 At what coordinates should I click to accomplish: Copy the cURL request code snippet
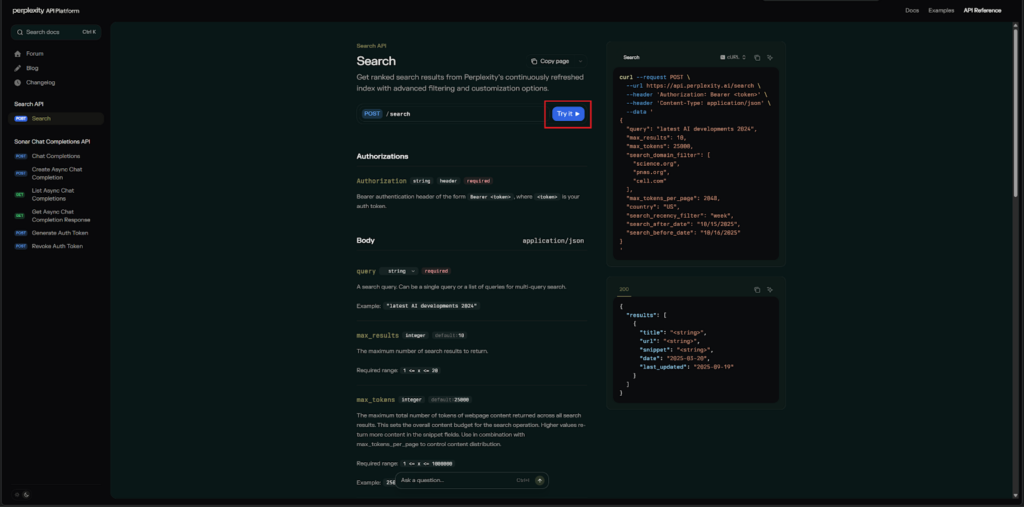[x=757, y=58]
